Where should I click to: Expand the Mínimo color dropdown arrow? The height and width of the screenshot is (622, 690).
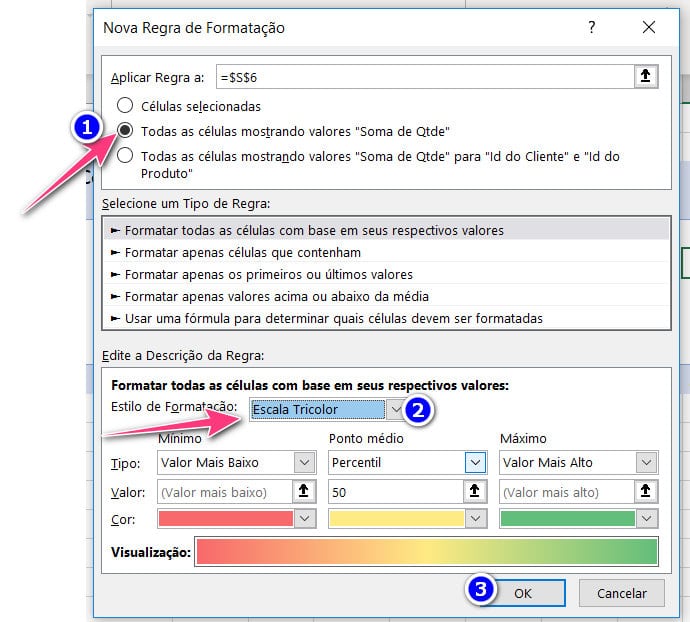[305, 519]
